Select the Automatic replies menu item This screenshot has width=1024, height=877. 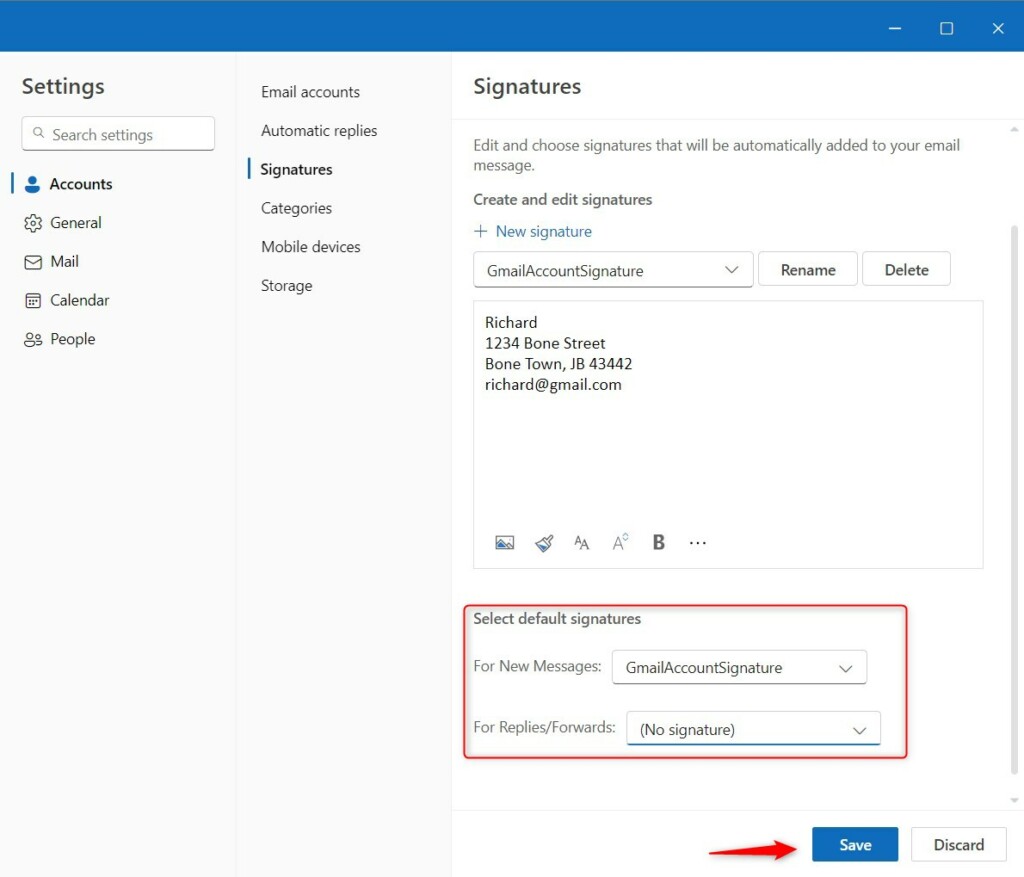pos(318,131)
